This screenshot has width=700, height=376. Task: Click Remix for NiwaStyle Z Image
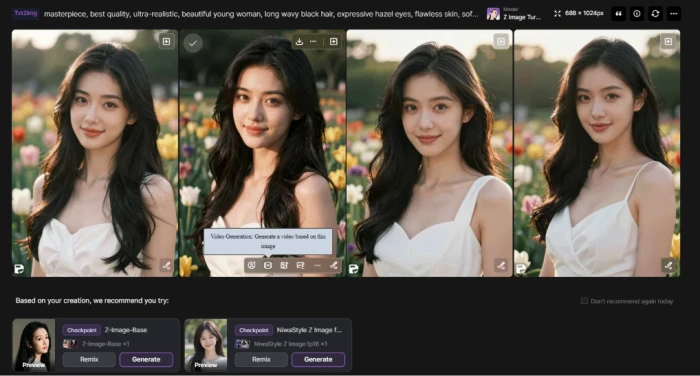[261, 359]
